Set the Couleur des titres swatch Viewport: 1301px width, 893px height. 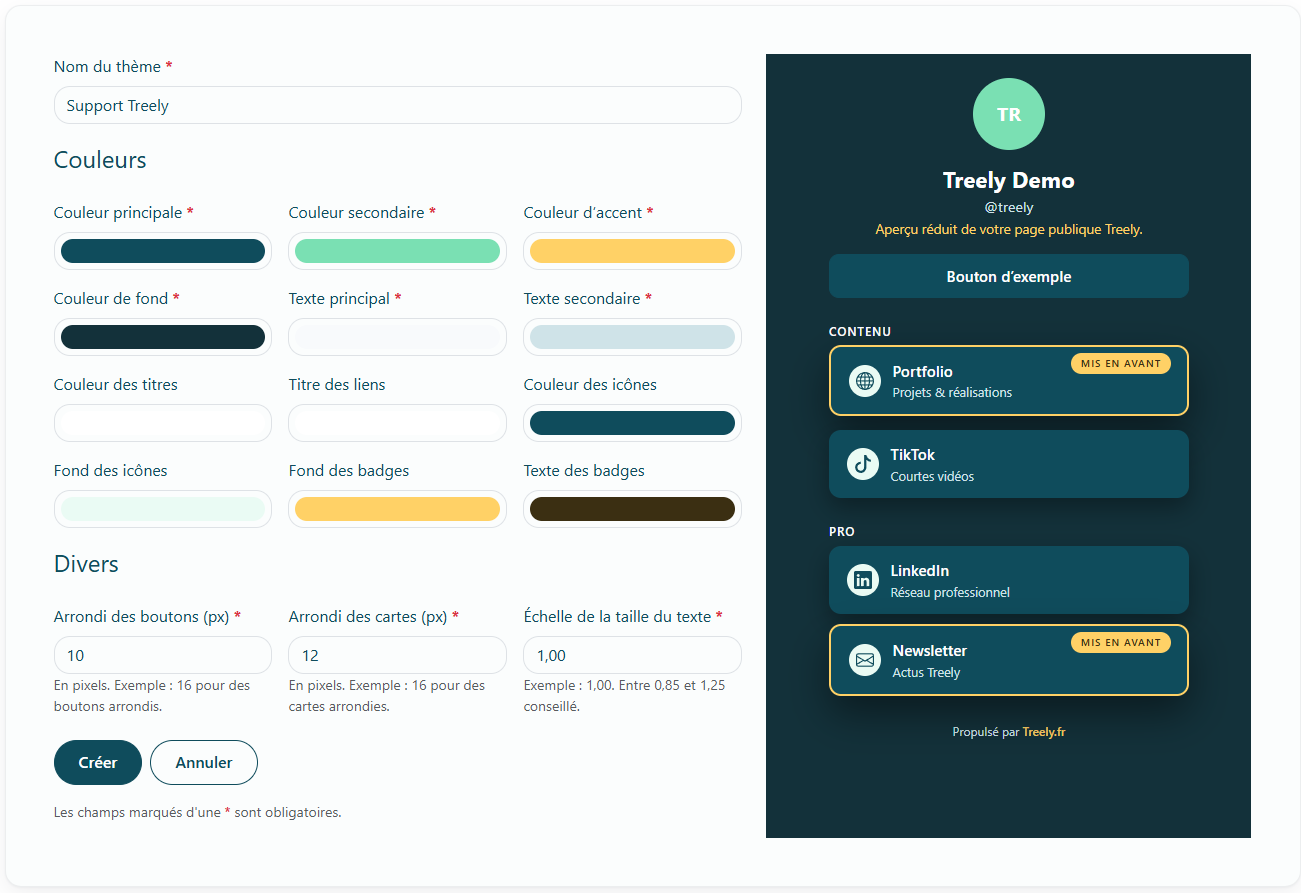point(163,423)
